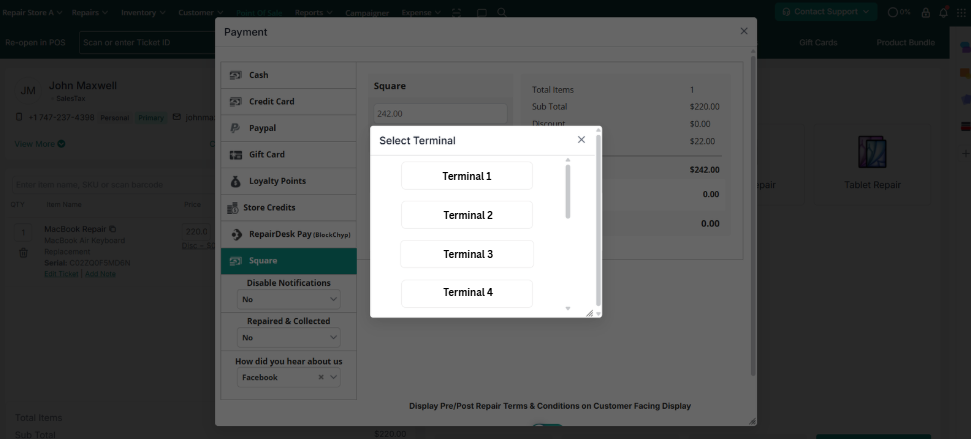Viewport: 971px width, 439px height.
Task: Close the Payment dialog
Action: point(744,31)
